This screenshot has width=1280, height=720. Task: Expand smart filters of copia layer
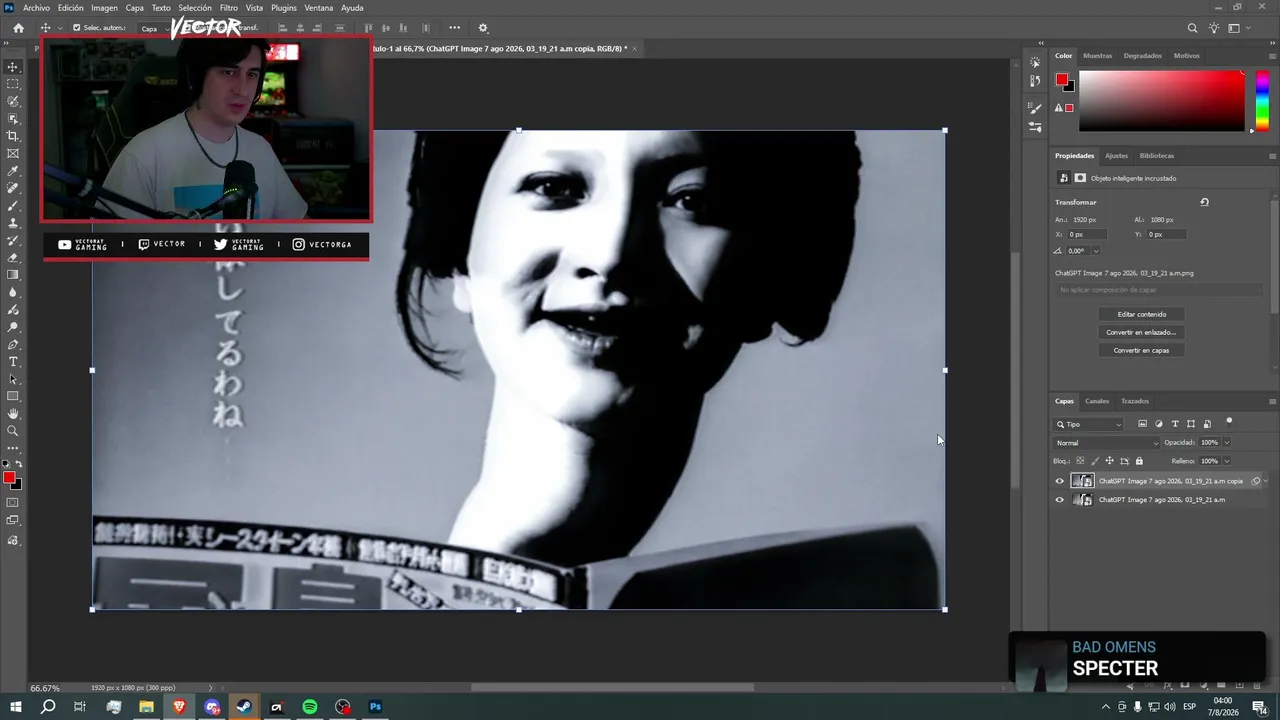1266,481
